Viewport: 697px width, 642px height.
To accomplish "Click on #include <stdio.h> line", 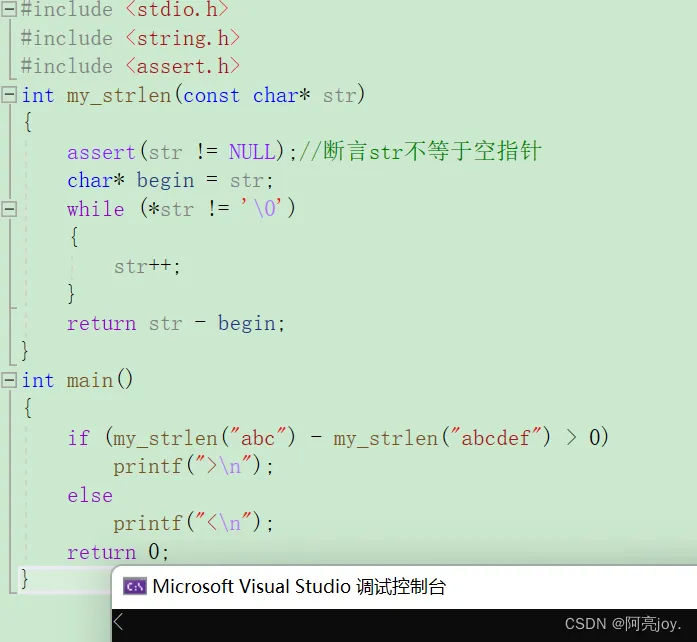I will click(124, 10).
